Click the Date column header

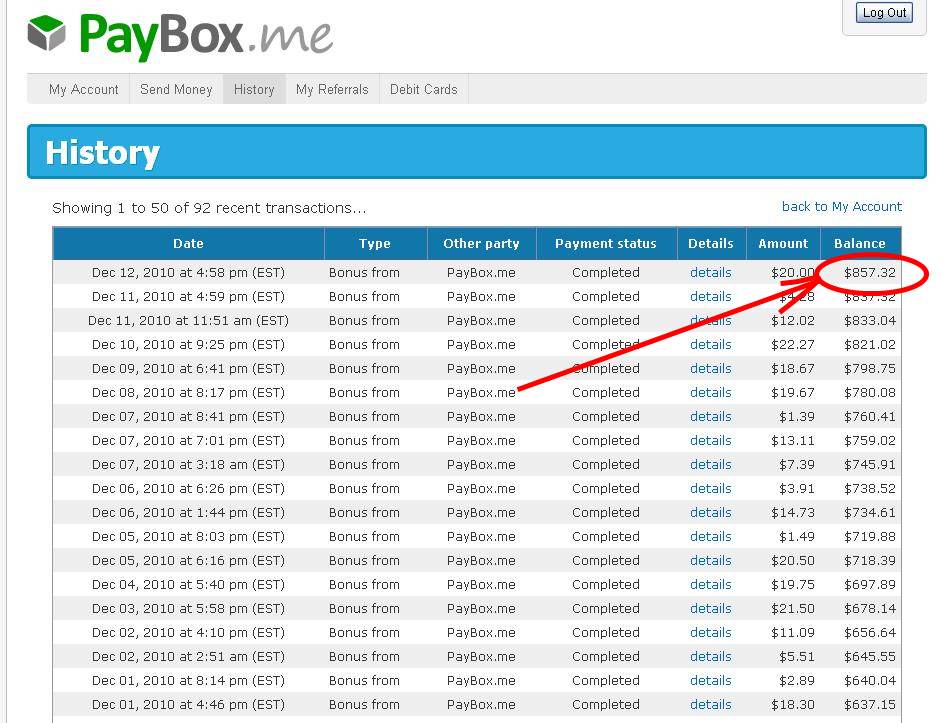click(188, 243)
